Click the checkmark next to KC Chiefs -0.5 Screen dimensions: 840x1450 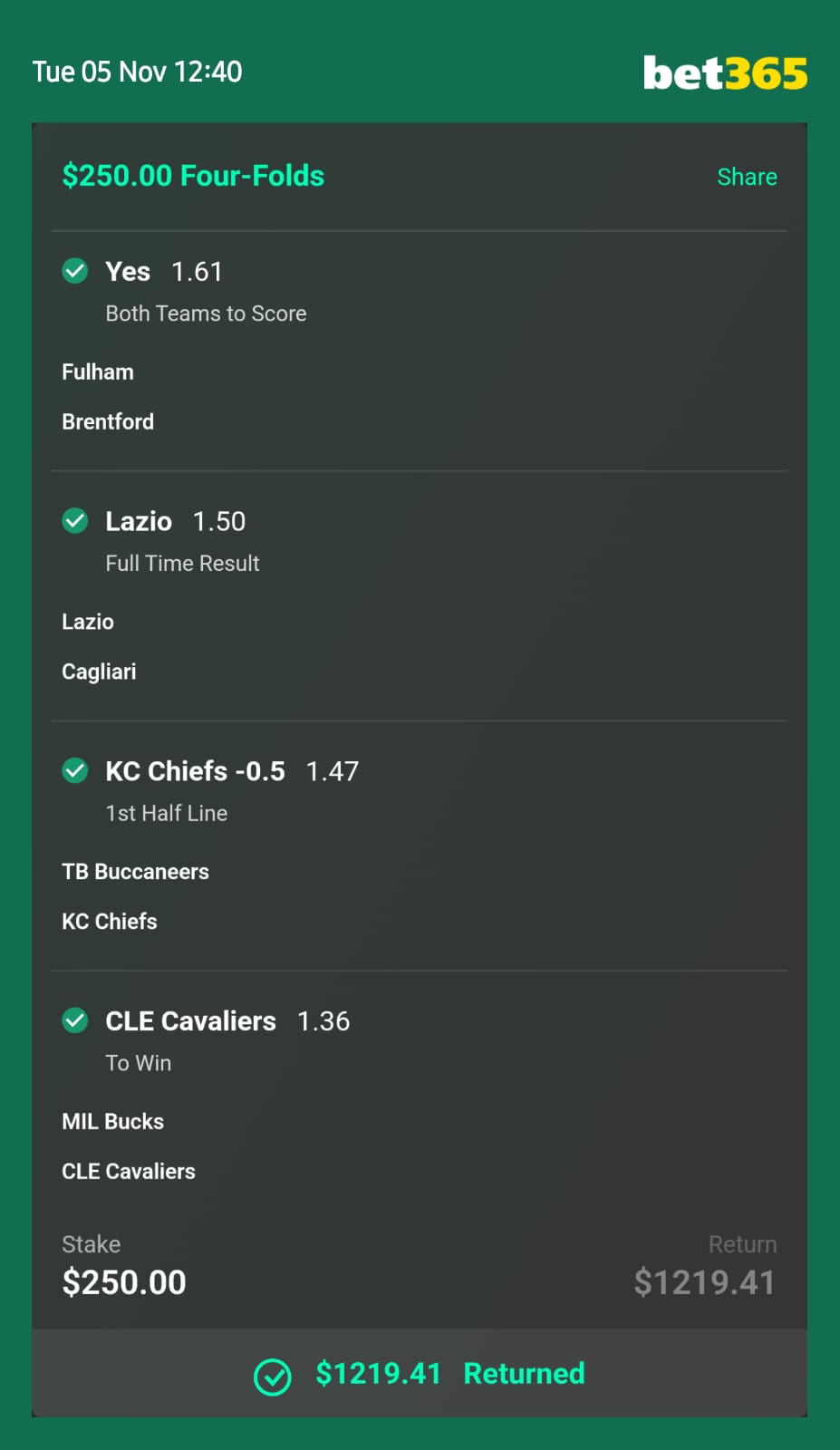(75, 770)
